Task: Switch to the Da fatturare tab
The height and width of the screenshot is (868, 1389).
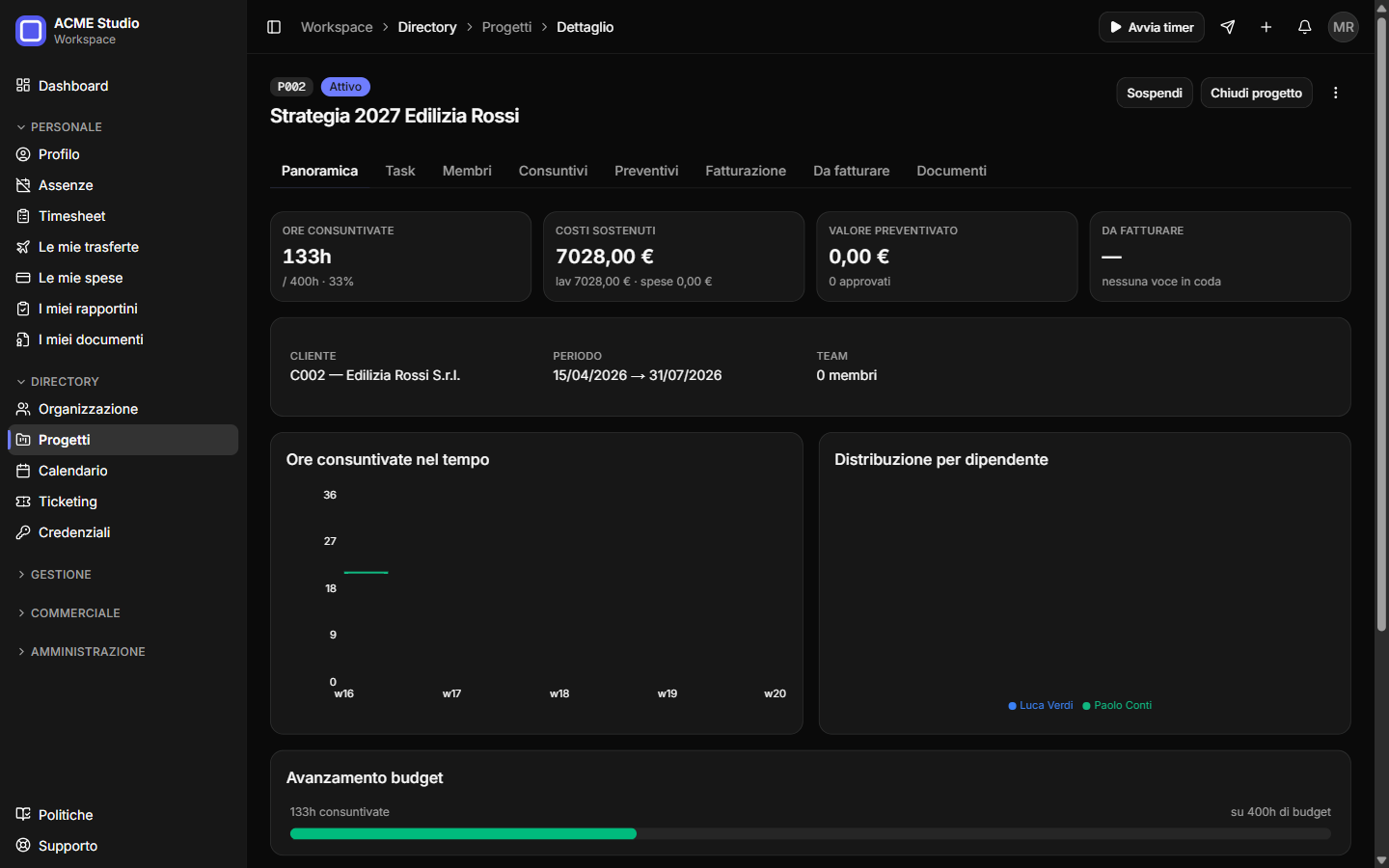Action: pyautogui.click(x=852, y=171)
